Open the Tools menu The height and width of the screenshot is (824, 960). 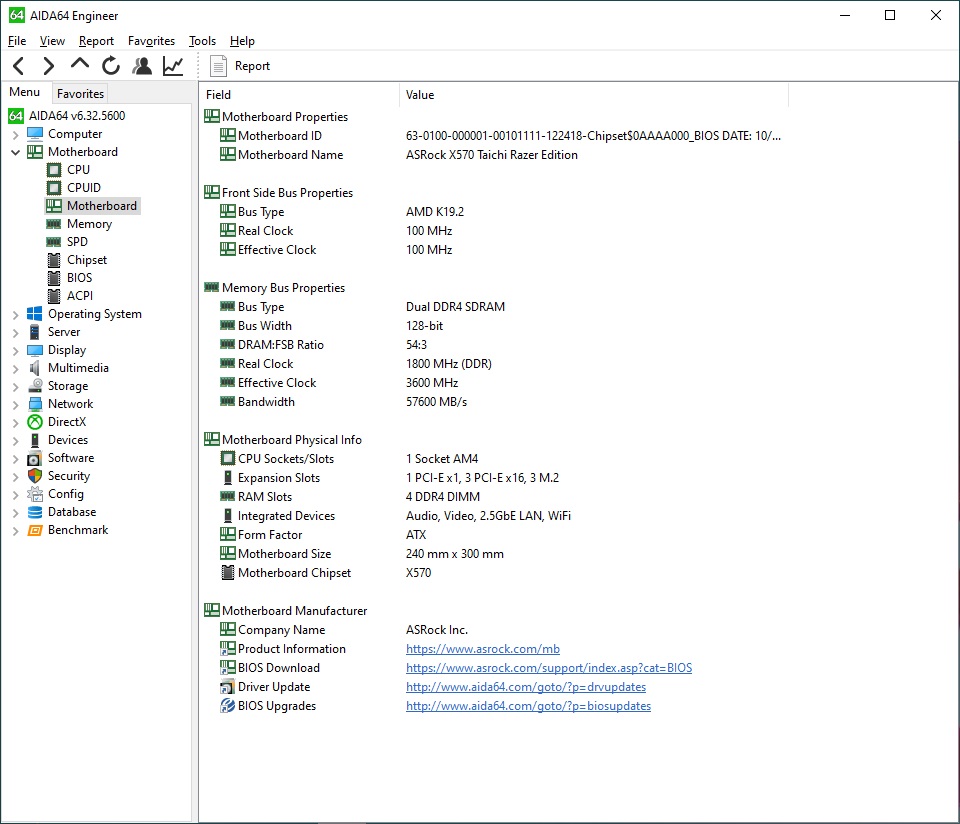[x=202, y=41]
